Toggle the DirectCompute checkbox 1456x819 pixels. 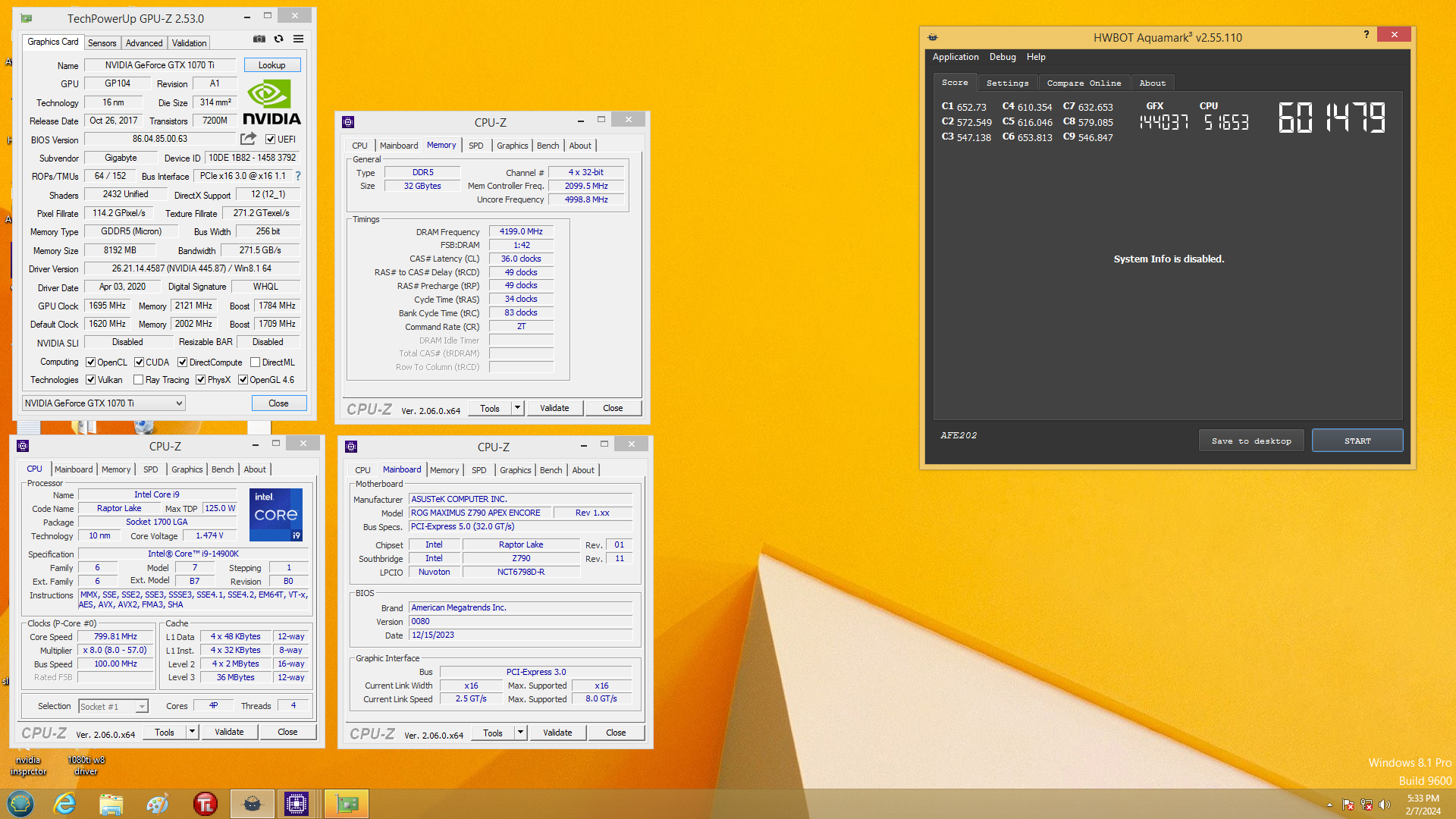coord(182,362)
